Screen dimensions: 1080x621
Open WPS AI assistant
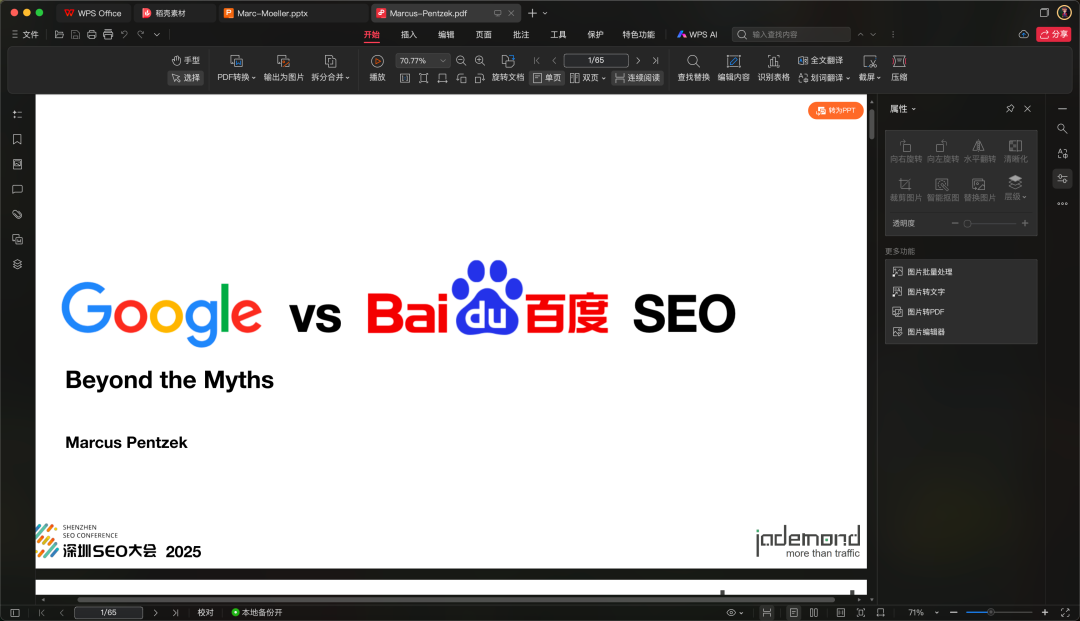coord(697,34)
